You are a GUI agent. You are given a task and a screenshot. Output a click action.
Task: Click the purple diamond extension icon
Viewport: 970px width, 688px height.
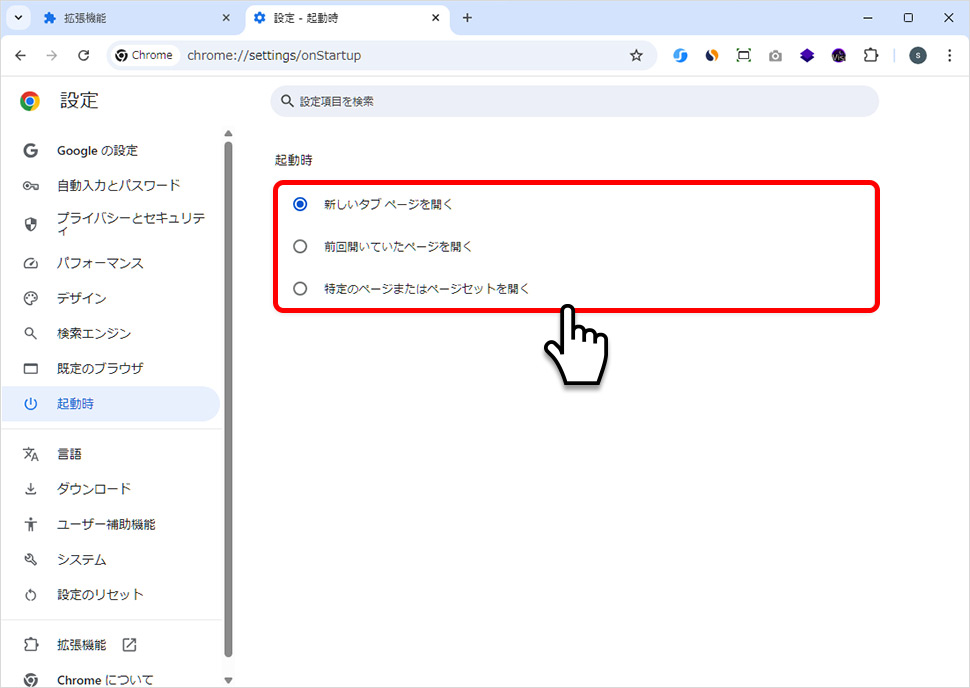pyautogui.click(x=807, y=55)
